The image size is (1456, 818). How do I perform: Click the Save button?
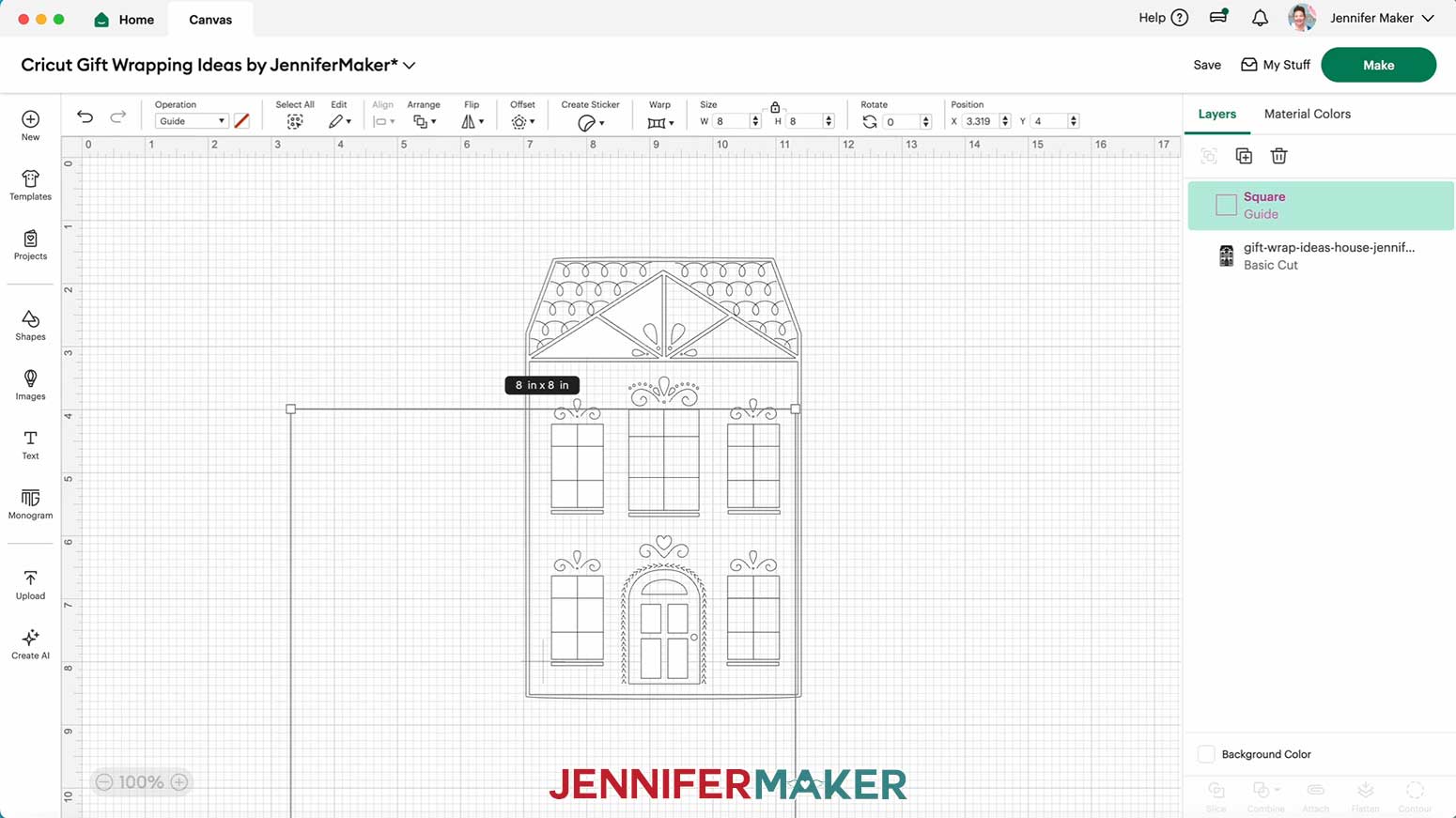point(1207,65)
